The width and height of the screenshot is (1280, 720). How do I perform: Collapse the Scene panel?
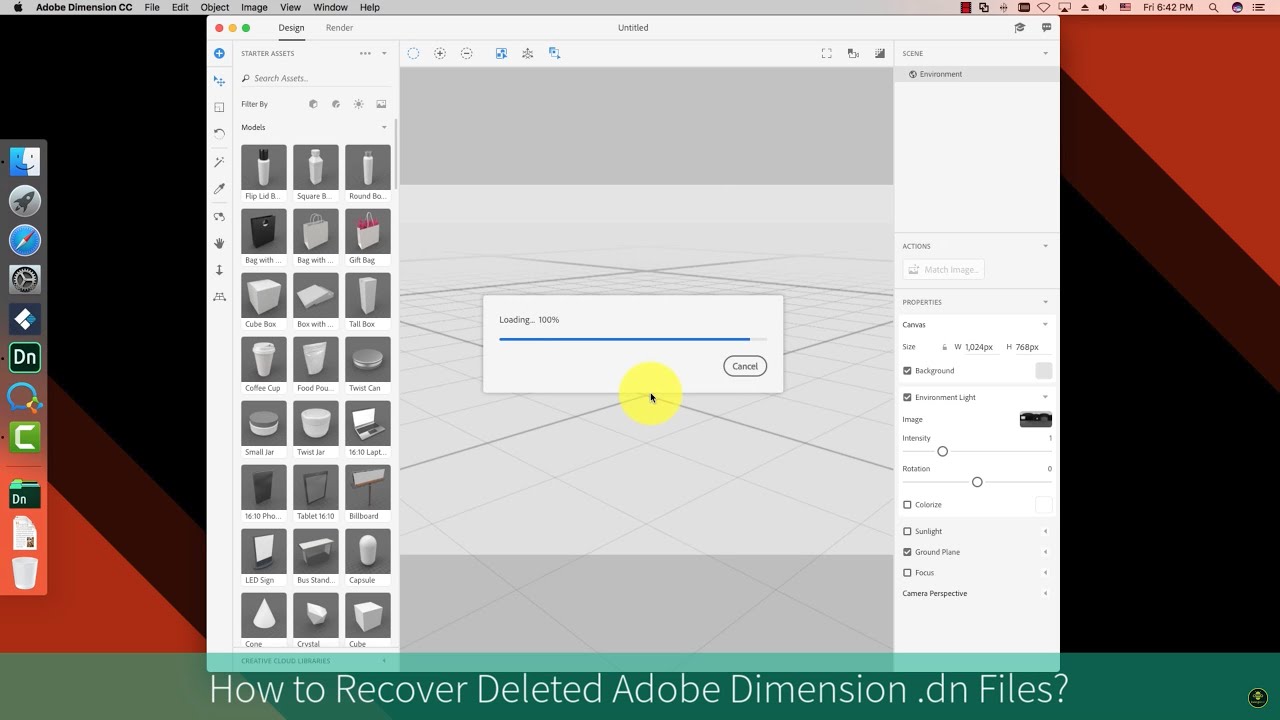click(1046, 53)
